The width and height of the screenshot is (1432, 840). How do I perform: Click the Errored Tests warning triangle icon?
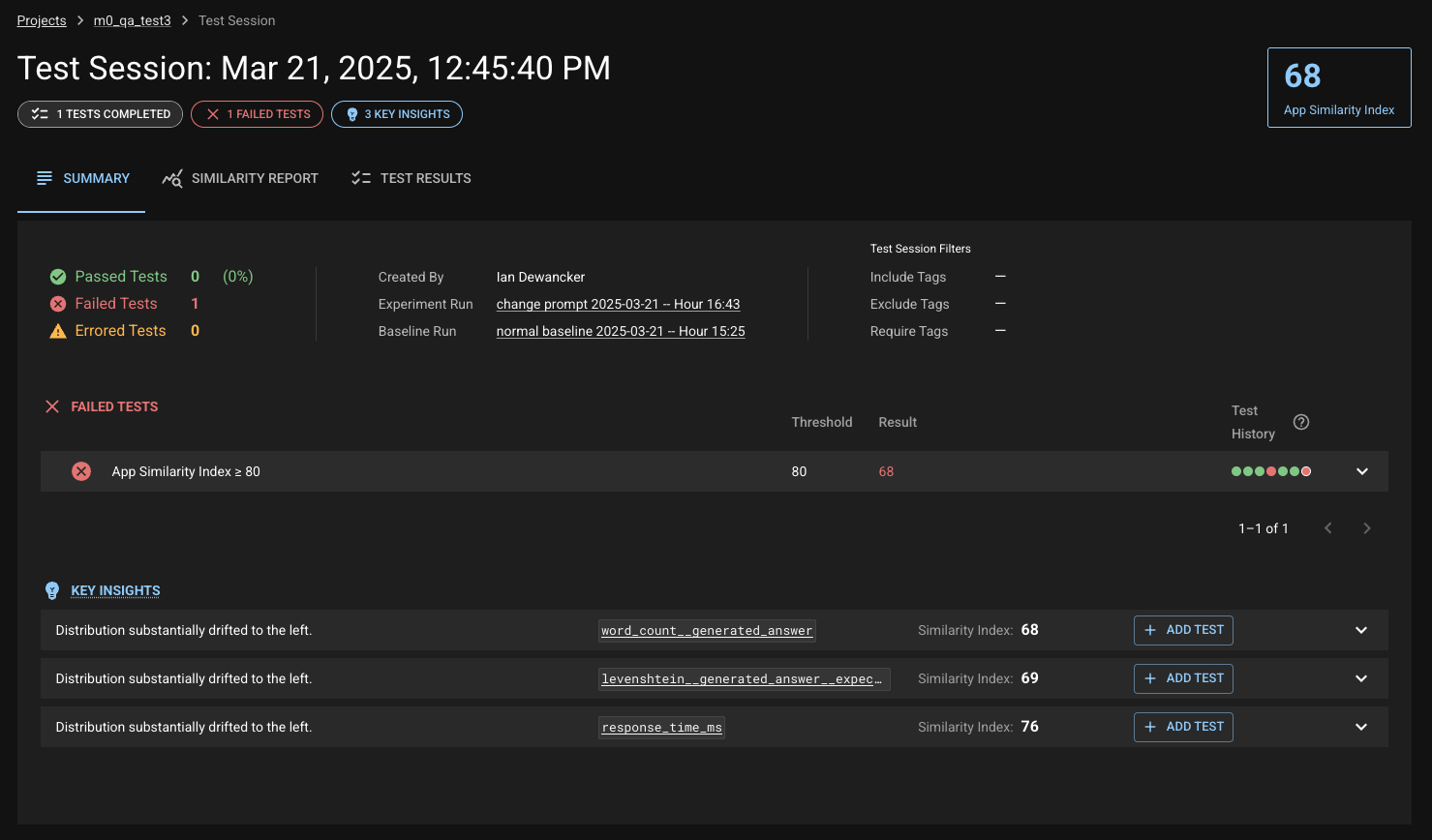point(58,331)
